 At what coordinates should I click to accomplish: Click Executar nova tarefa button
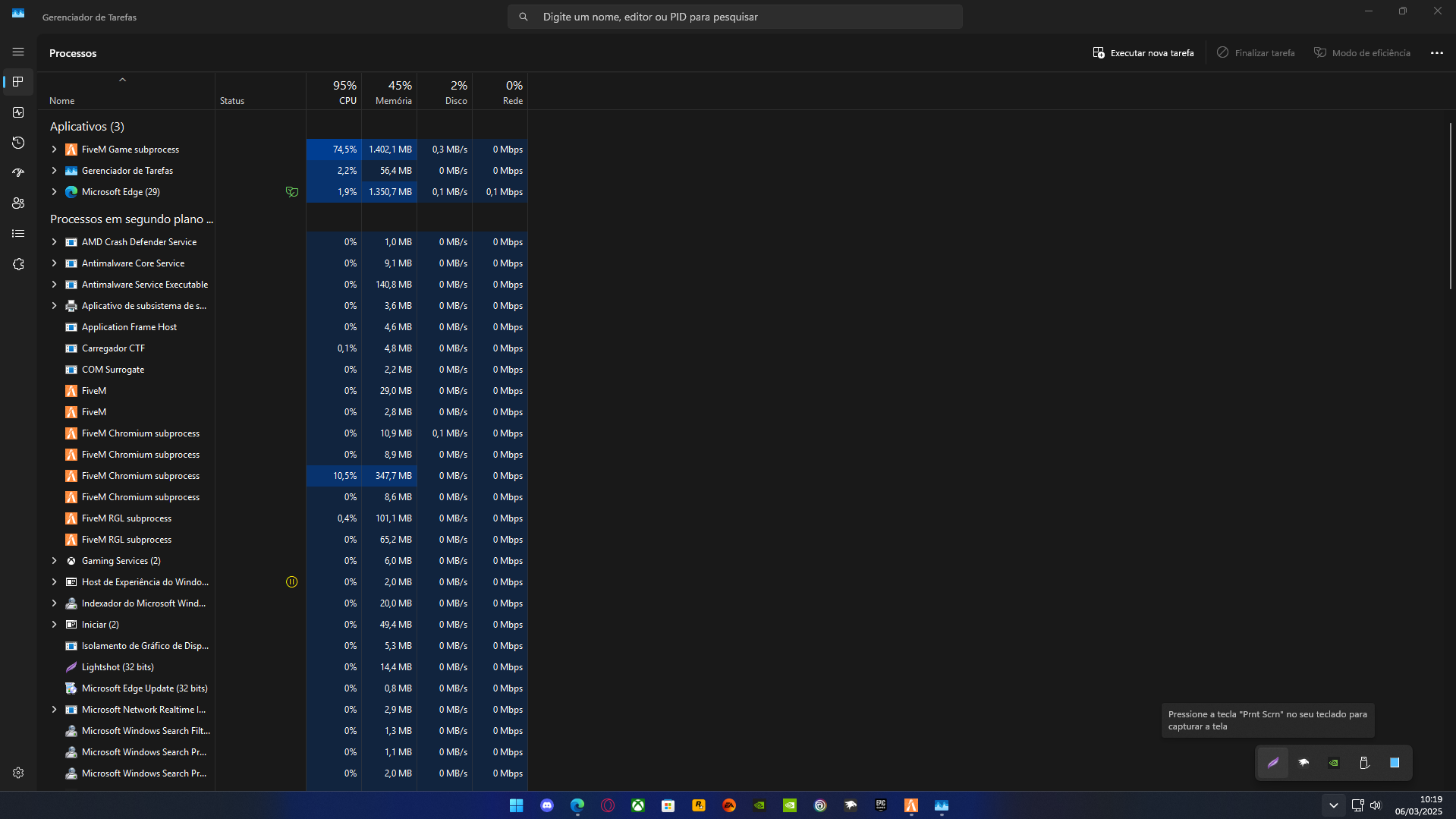1143,52
